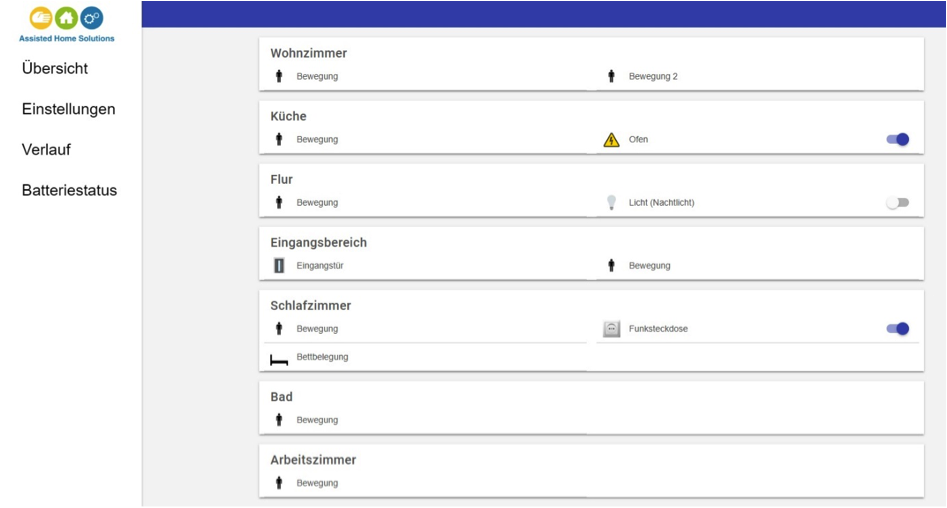Click the Eingangstür door icon

click(279, 265)
